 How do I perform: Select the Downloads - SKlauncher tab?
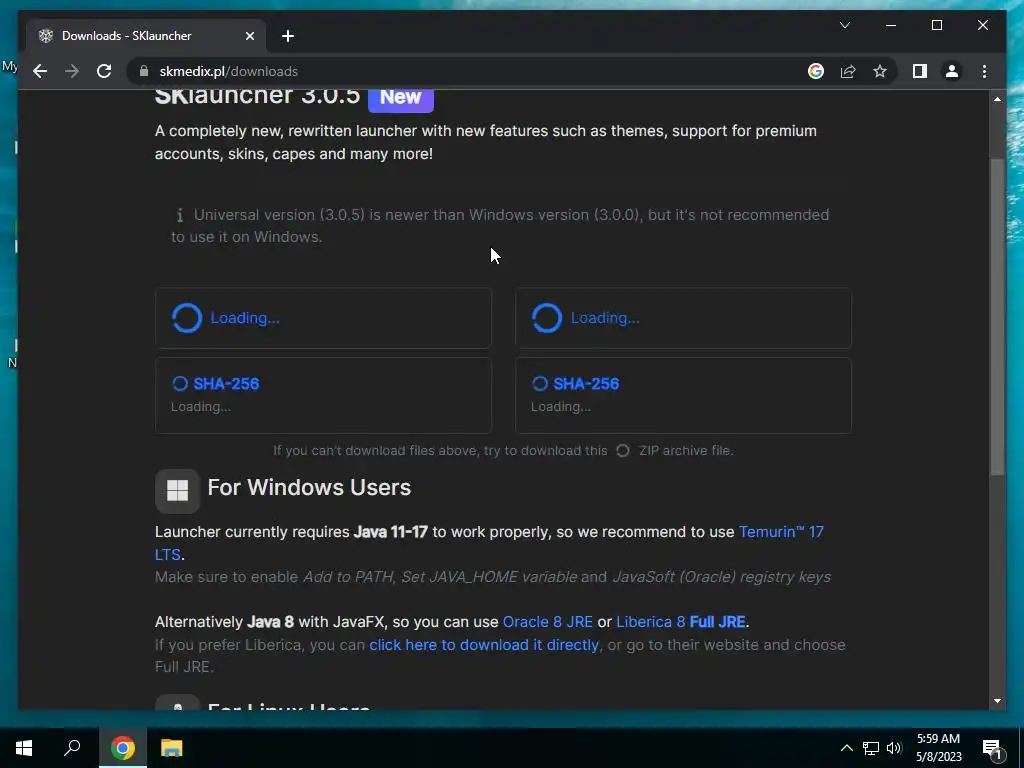coord(146,36)
